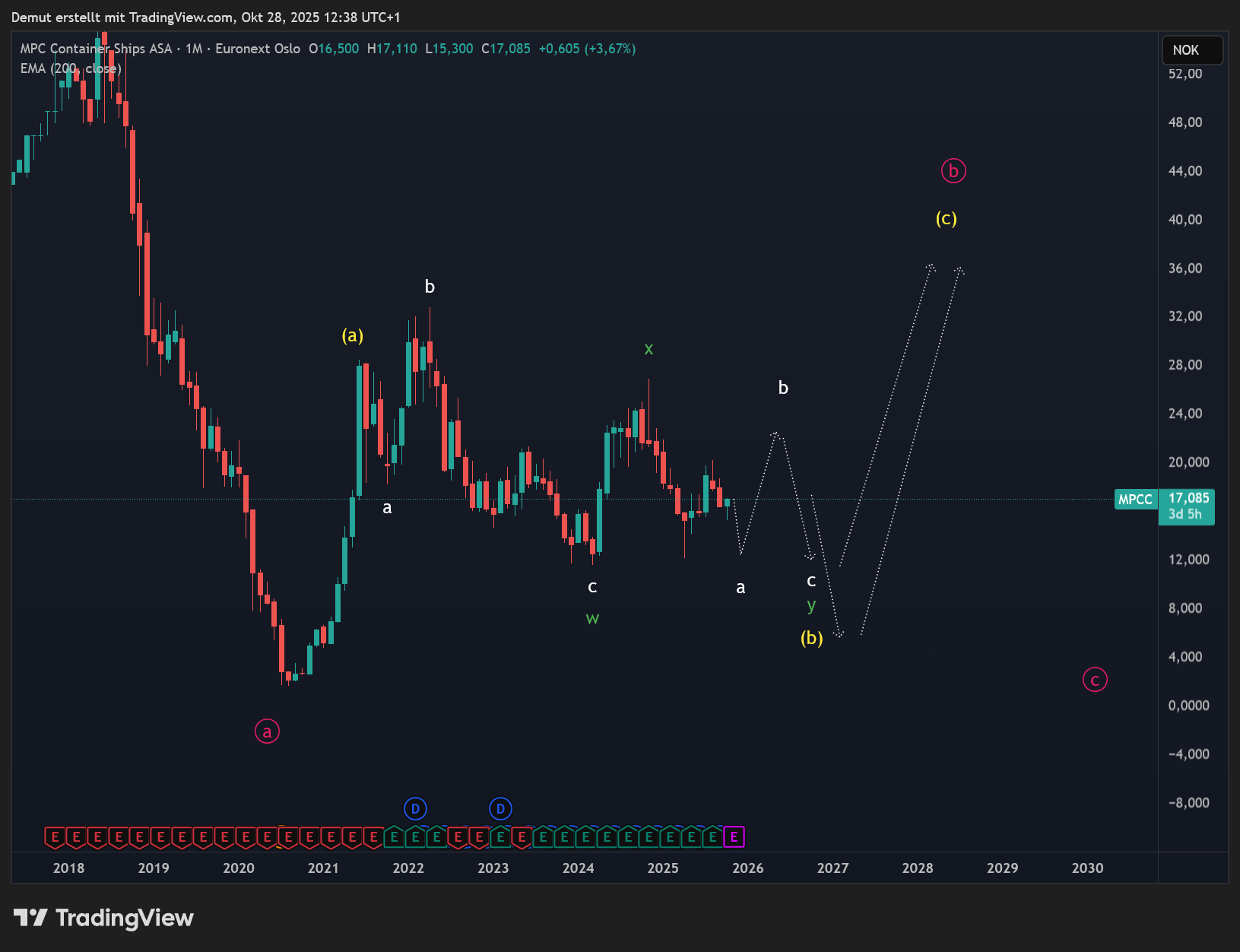Open the MPC Container Ships ASA symbol title
This screenshot has height=952, width=1240.
click(96, 49)
